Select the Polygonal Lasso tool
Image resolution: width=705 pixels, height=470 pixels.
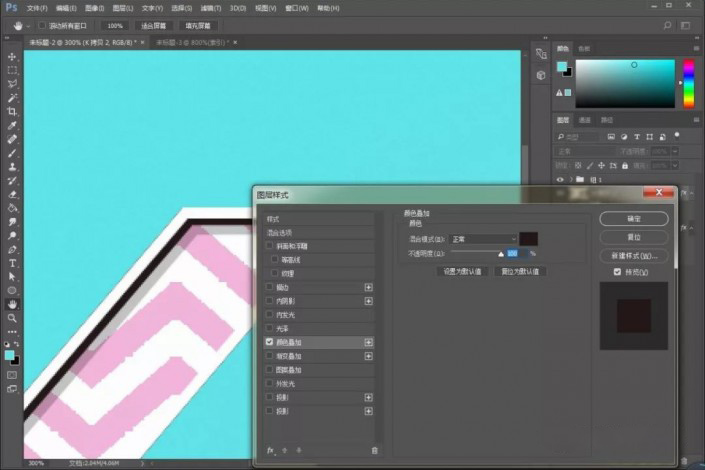pyautogui.click(x=12, y=84)
